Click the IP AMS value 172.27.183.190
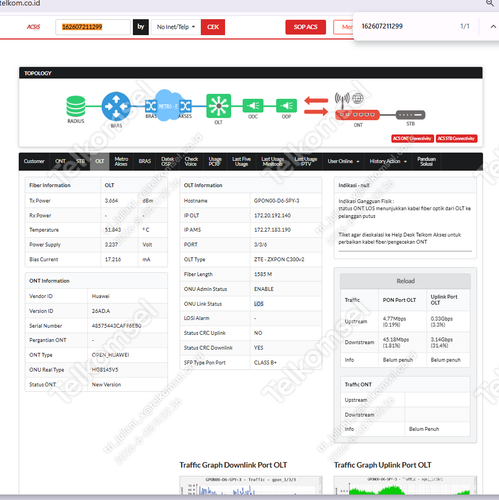499x500 pixels. (272, 230)
